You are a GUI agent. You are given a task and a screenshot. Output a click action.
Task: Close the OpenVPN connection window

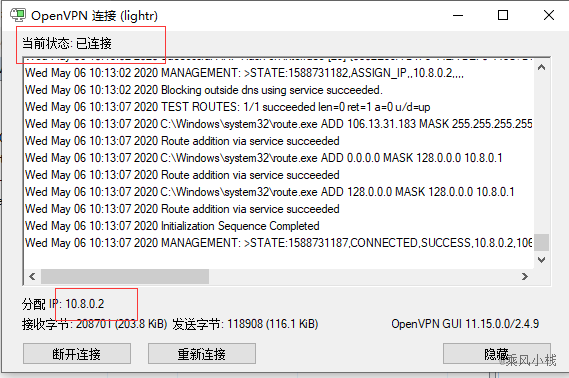pos(549,15)
